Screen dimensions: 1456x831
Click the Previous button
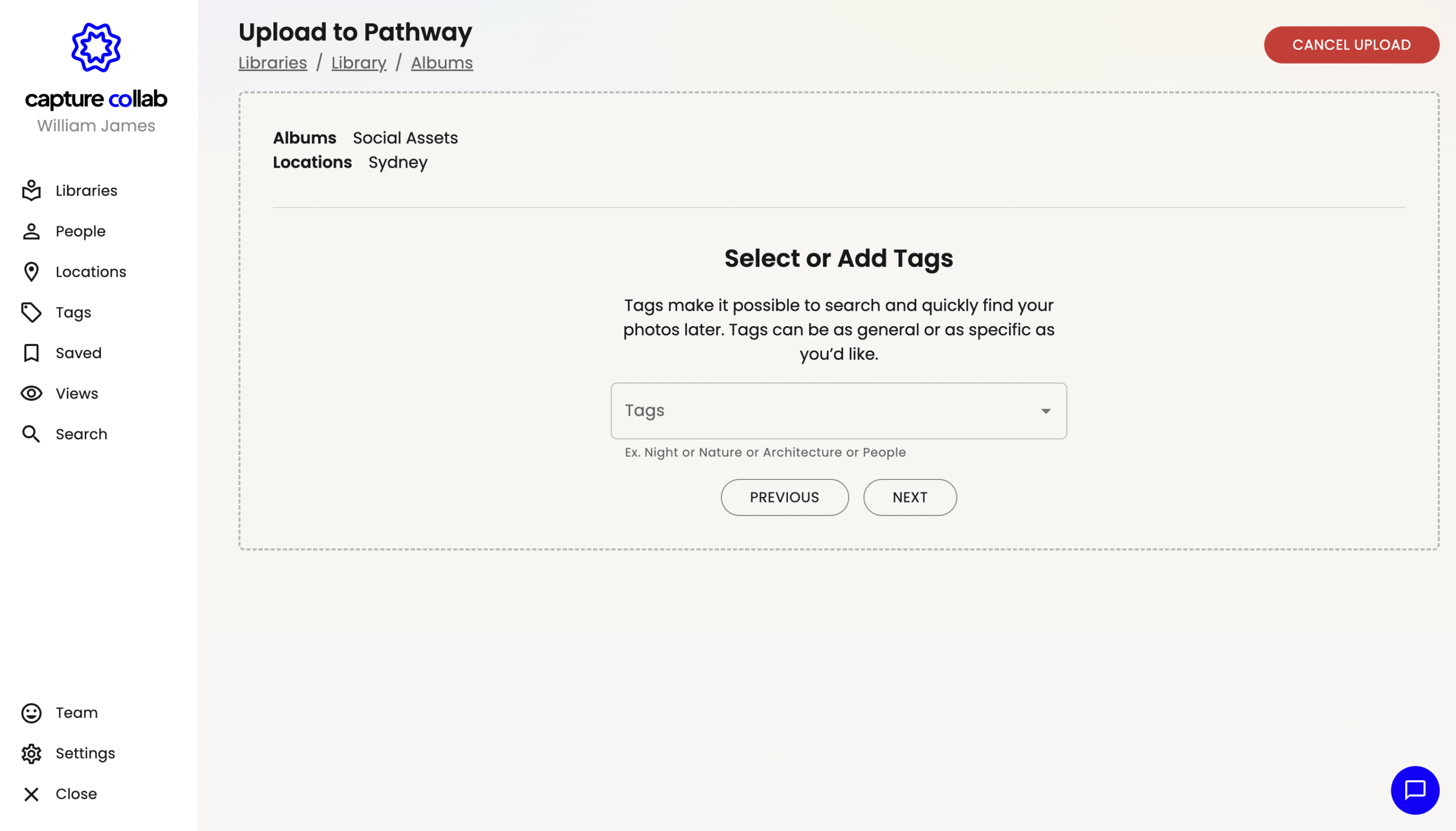pyautogui.click(x=784, y=497)
